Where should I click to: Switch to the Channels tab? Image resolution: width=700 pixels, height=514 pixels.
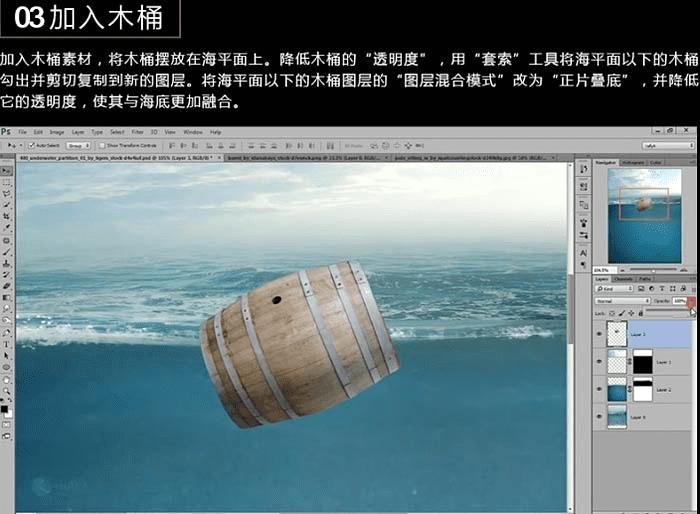[x=623, y=279]
